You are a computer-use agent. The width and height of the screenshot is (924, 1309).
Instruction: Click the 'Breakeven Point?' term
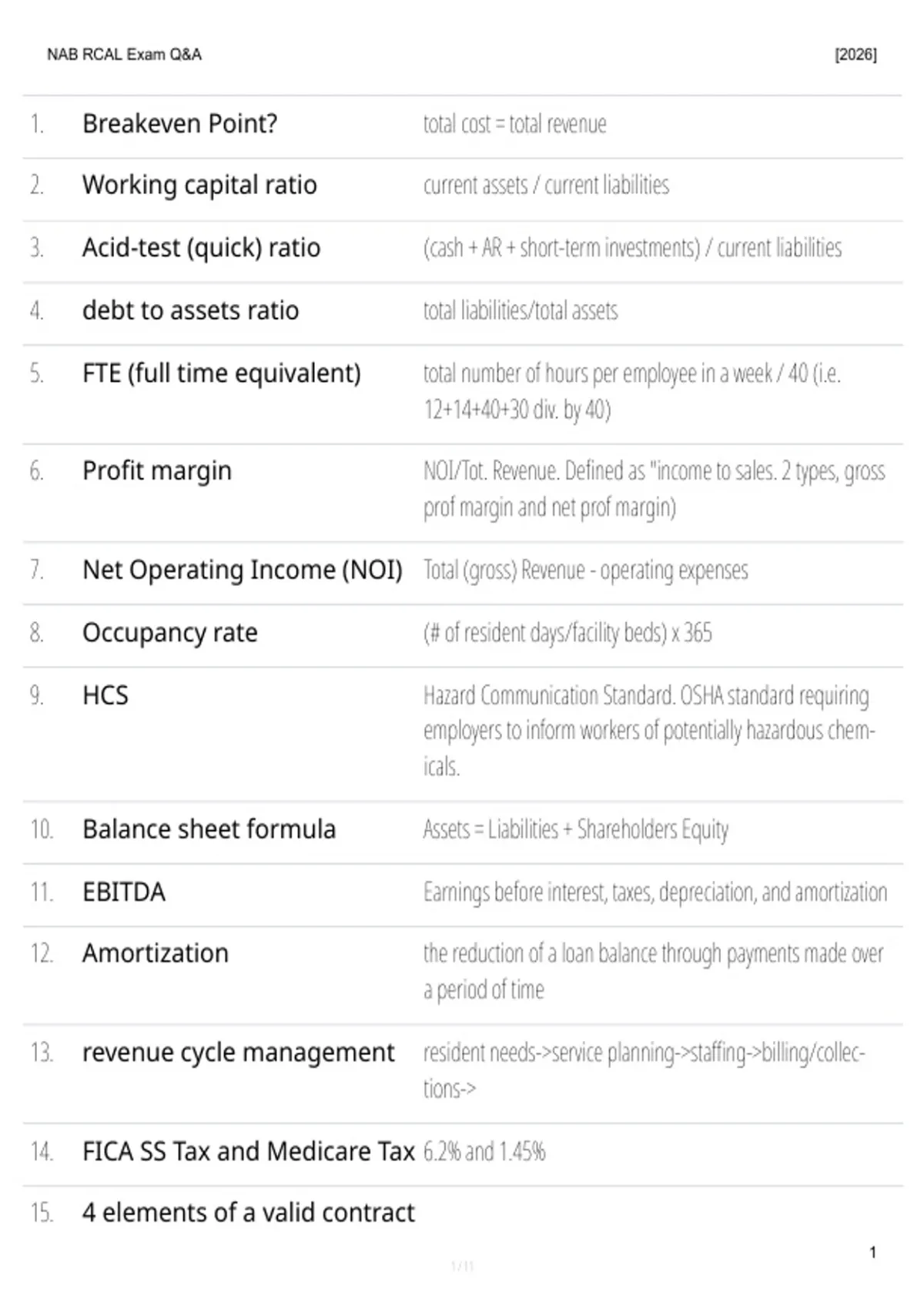coord(179,124)
